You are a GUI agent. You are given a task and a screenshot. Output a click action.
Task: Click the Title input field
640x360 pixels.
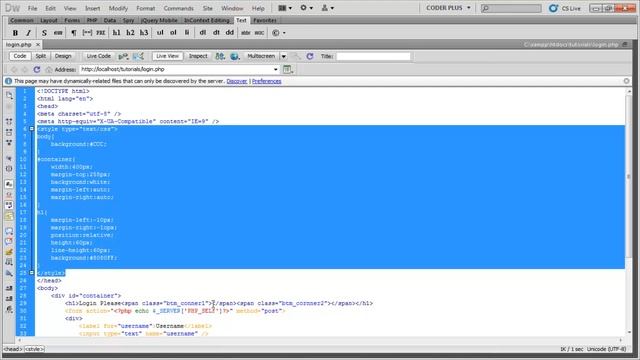pos(373,56)
